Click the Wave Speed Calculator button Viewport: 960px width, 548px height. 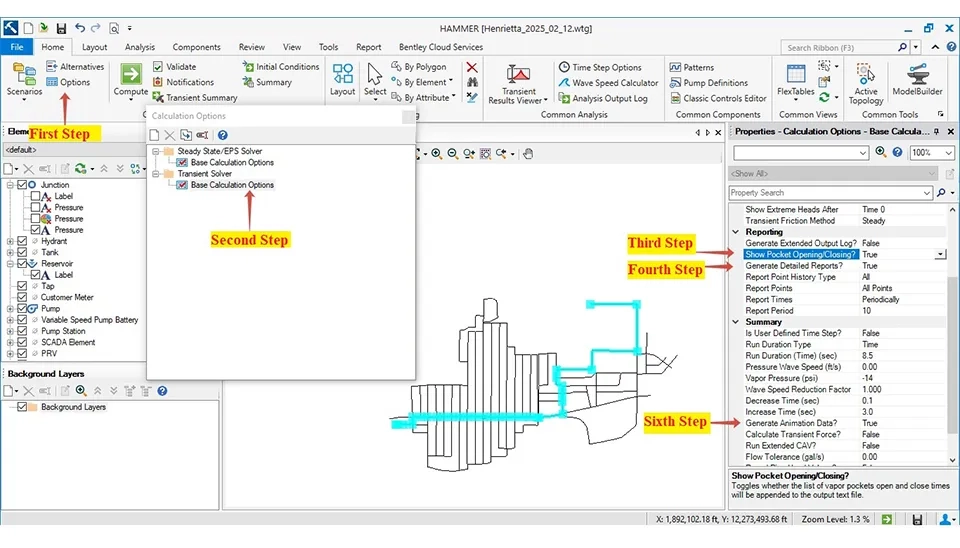coord(608,83)
